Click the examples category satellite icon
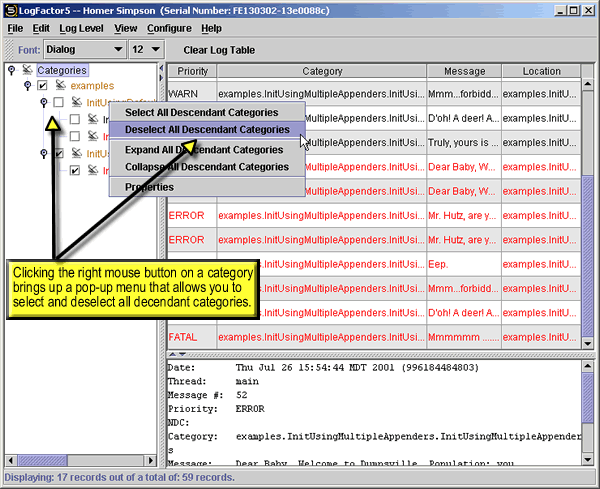Viewport: 600px width, 489px height. 59,87
